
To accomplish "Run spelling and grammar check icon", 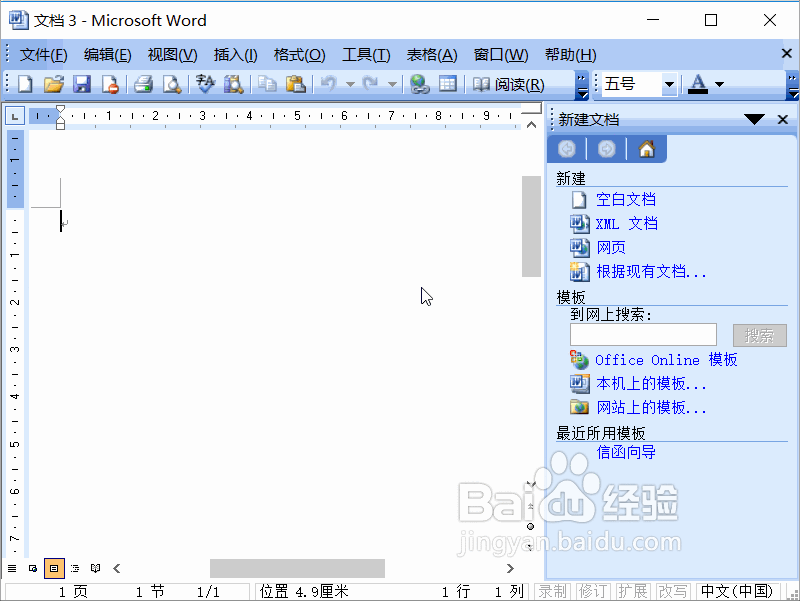I will (203, 85).
